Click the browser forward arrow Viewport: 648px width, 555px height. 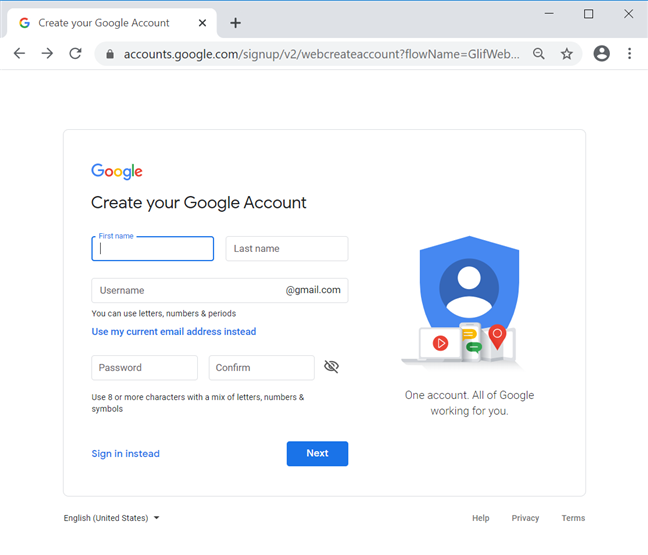point(47,54)
